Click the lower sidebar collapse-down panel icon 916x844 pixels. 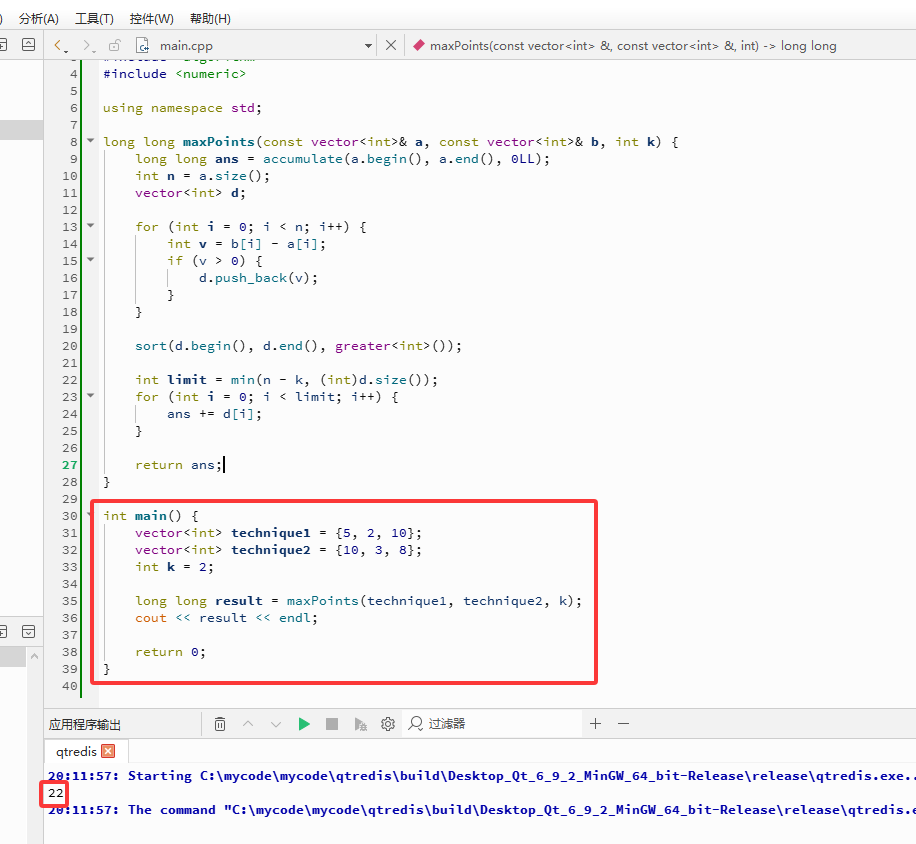28,631
